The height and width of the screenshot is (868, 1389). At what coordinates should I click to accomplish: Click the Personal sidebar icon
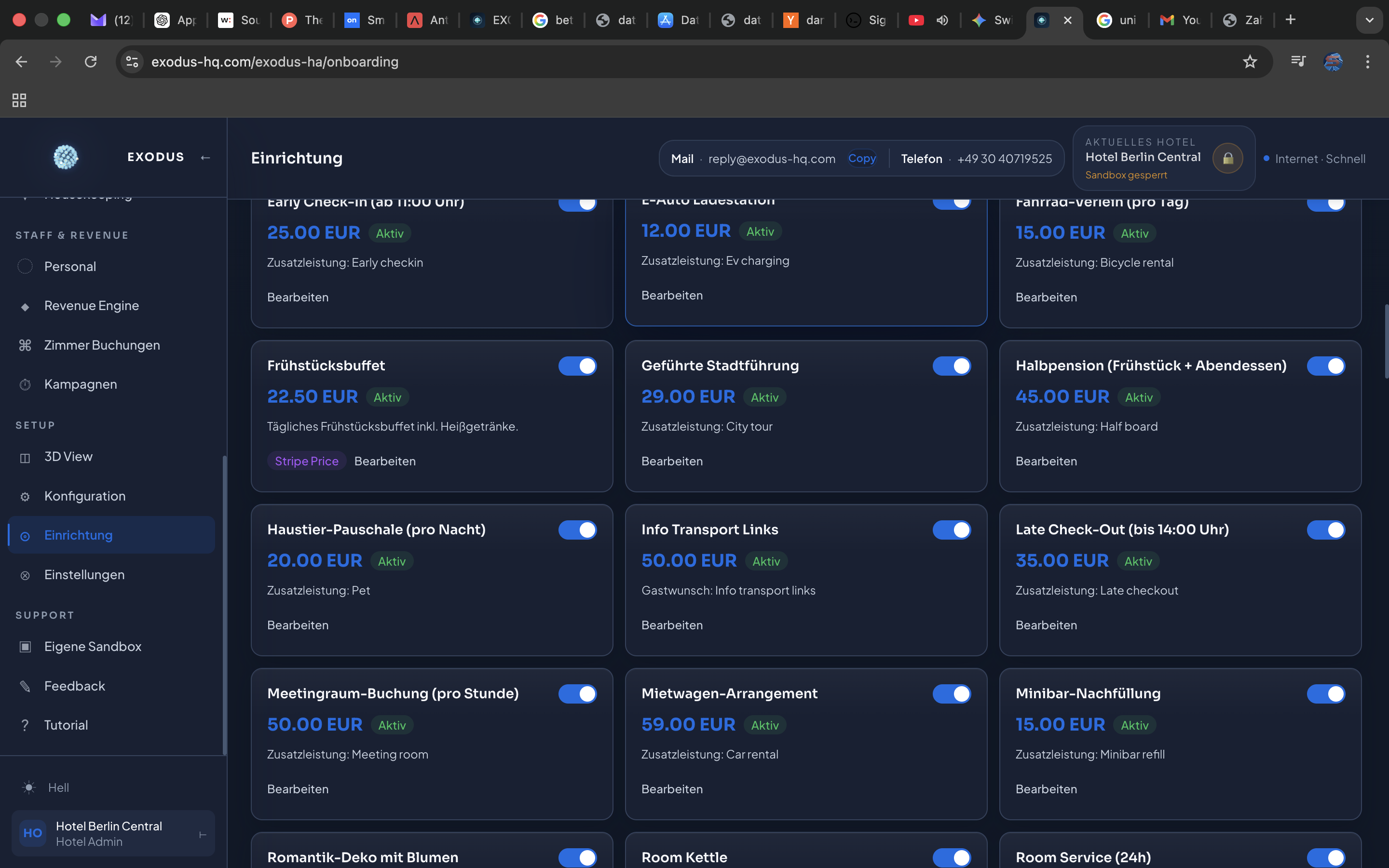click(25, 266)
